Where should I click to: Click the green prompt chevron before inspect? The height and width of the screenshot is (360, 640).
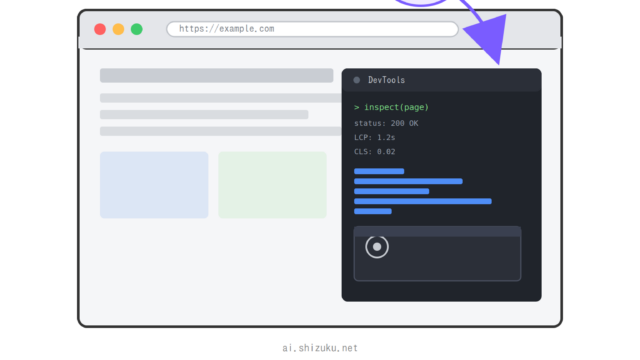(357, 107)
